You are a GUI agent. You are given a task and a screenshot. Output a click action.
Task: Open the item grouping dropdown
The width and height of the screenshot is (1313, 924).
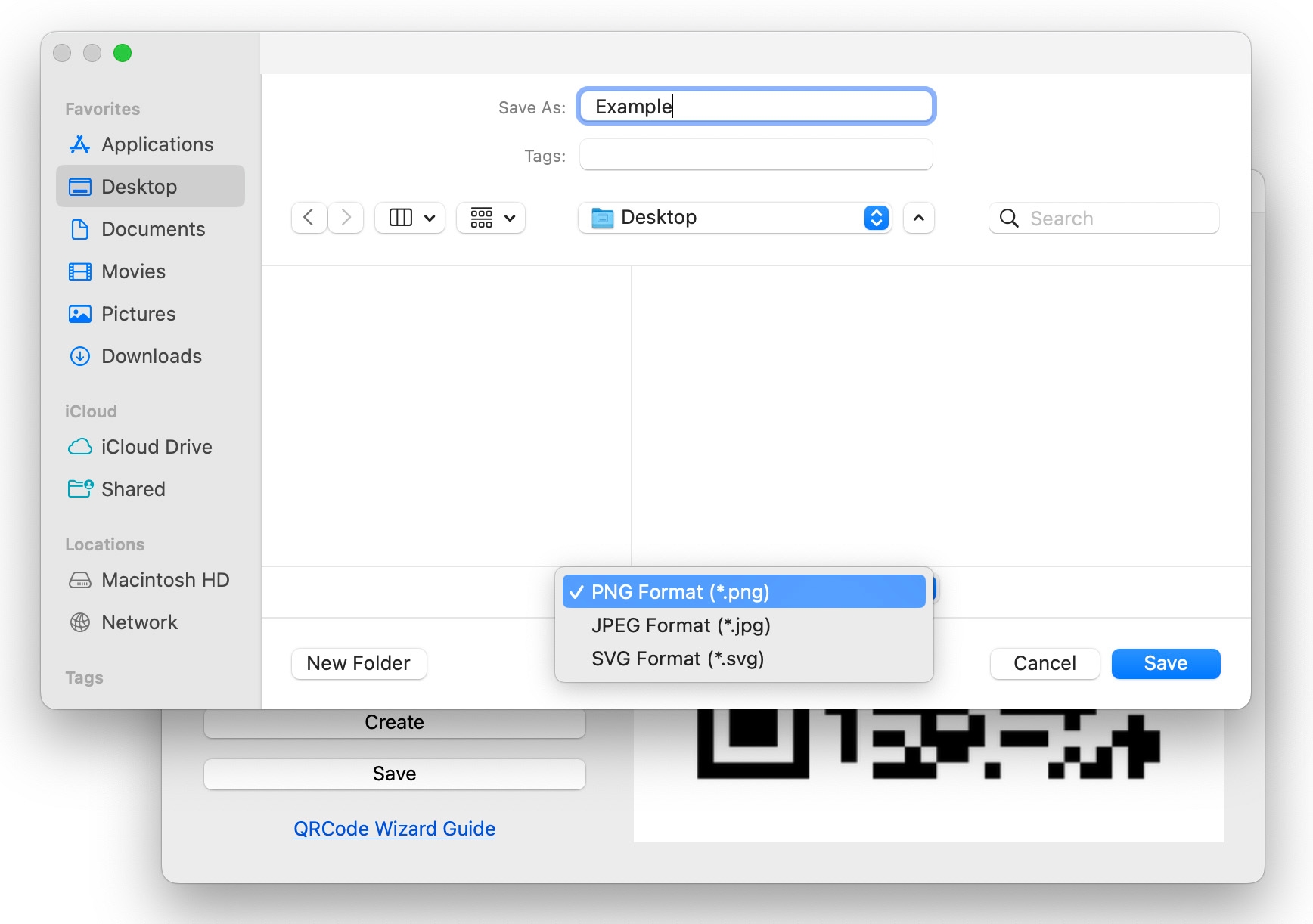coord(491,218)
